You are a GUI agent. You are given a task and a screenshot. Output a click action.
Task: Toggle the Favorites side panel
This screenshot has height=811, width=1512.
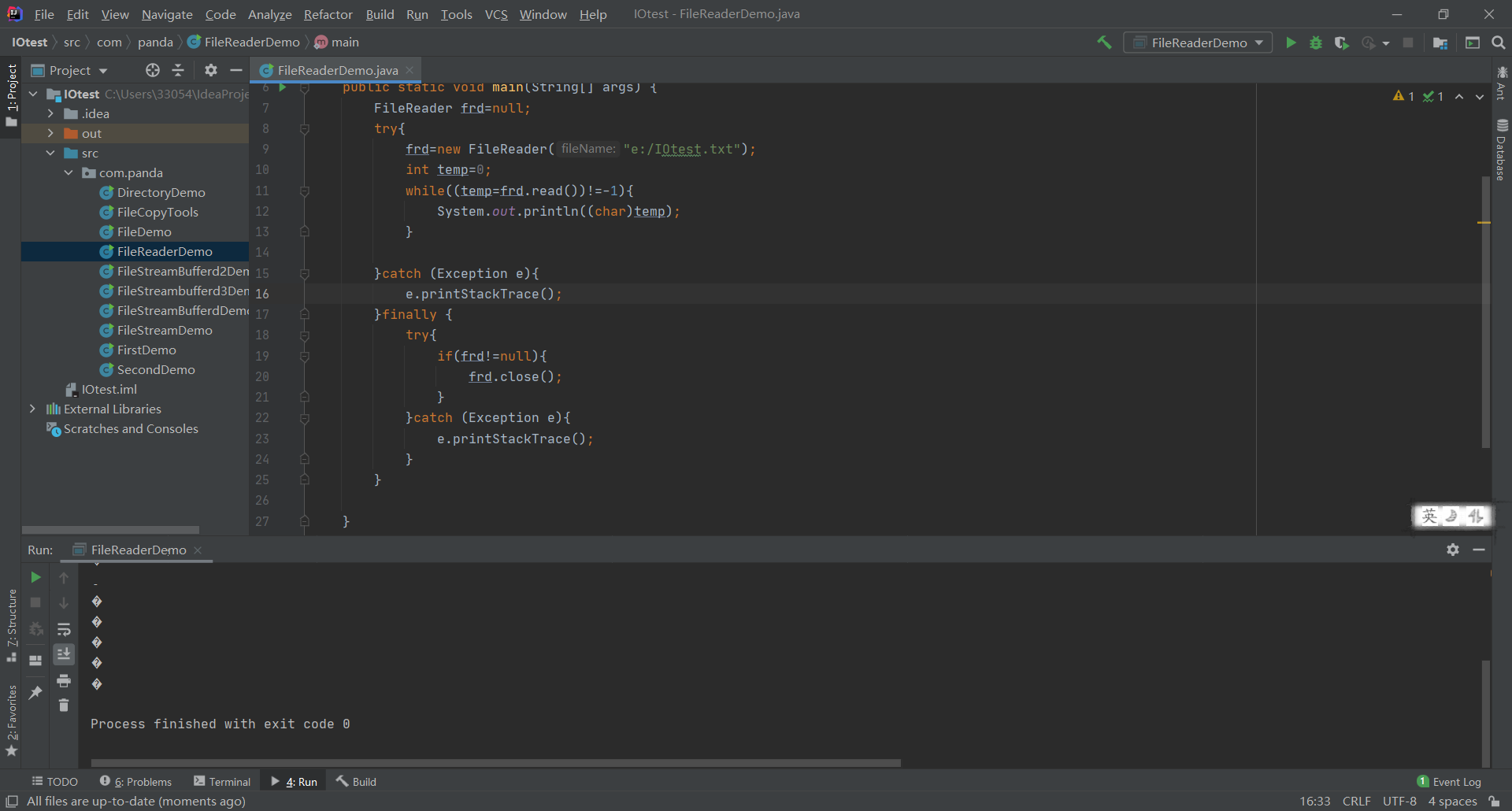tap(11, 720)
